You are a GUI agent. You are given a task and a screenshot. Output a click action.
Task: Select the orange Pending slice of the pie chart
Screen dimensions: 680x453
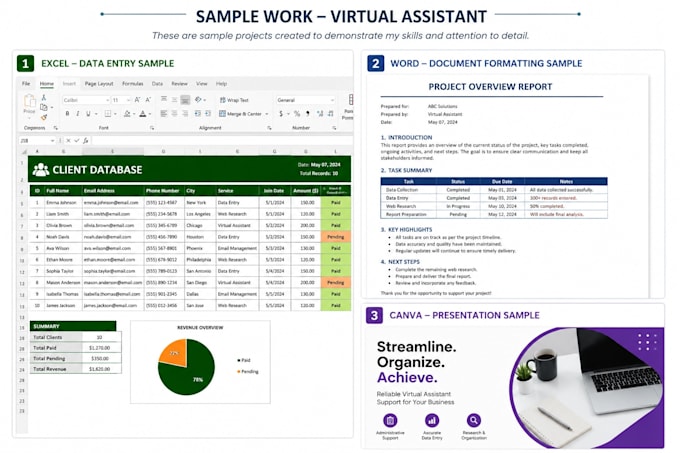pyautogui.click(x=175, y=351)
